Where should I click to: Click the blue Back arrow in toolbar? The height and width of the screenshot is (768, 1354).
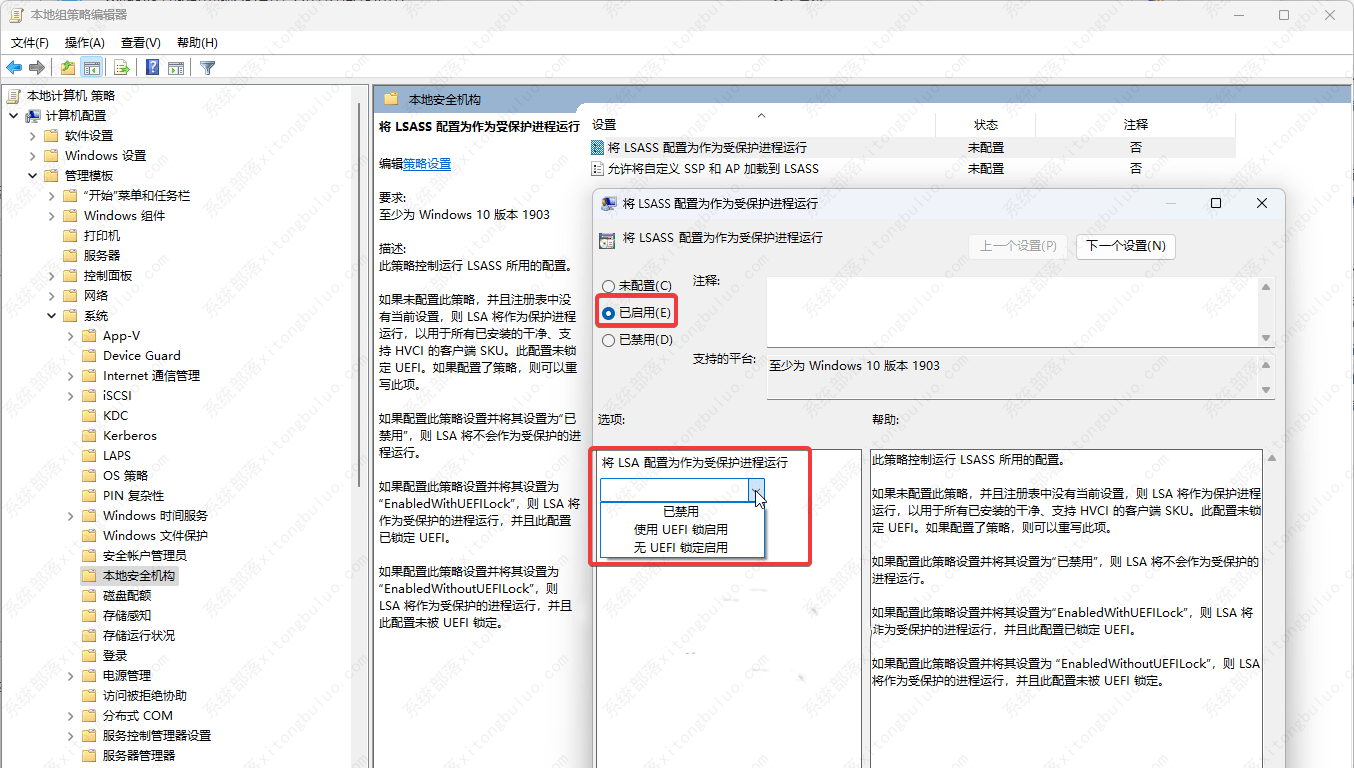(14, 68)
